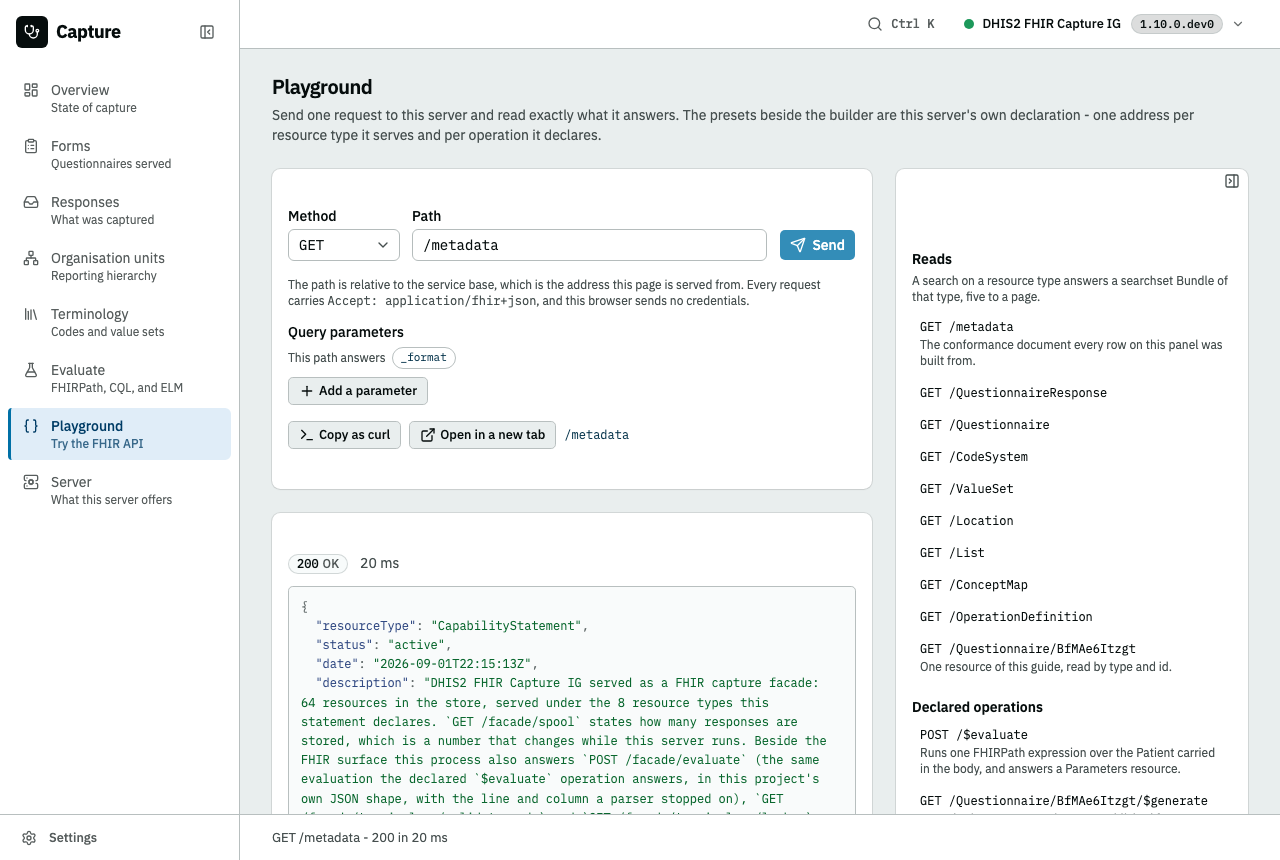Select the GET /ConceptMap preset

point(1072,585)
